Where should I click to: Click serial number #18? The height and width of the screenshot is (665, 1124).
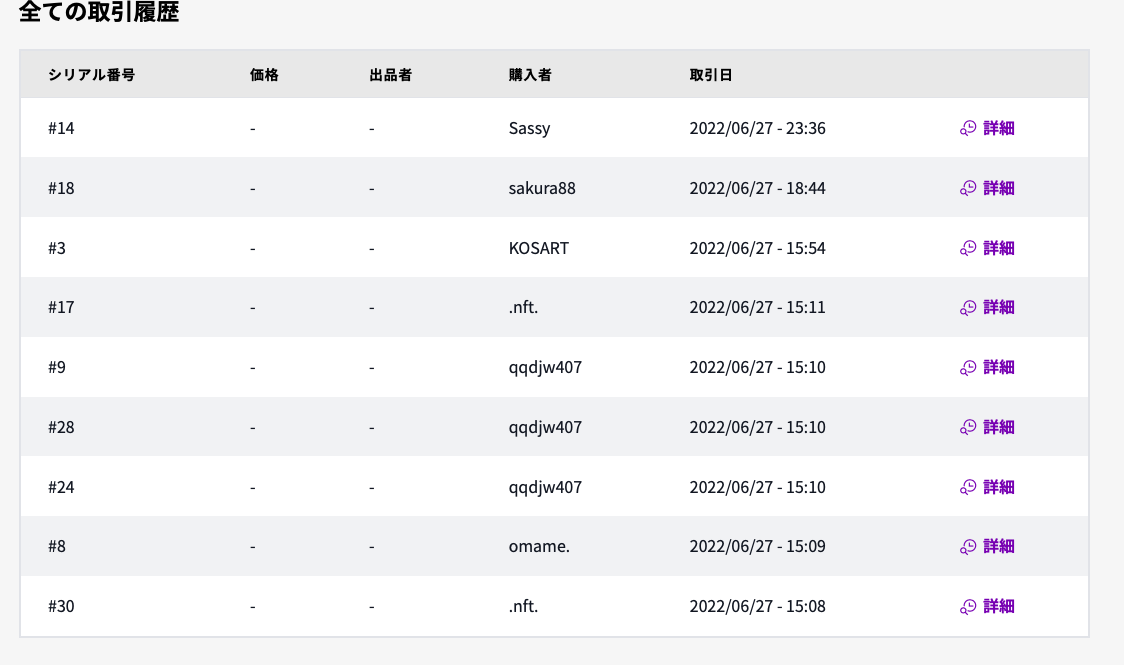[x=61, y=188]
